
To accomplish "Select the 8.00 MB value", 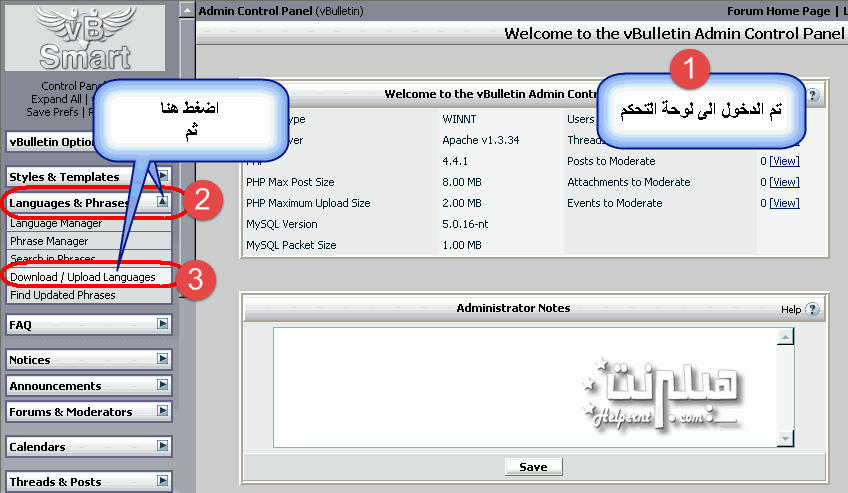I will 462,182.
